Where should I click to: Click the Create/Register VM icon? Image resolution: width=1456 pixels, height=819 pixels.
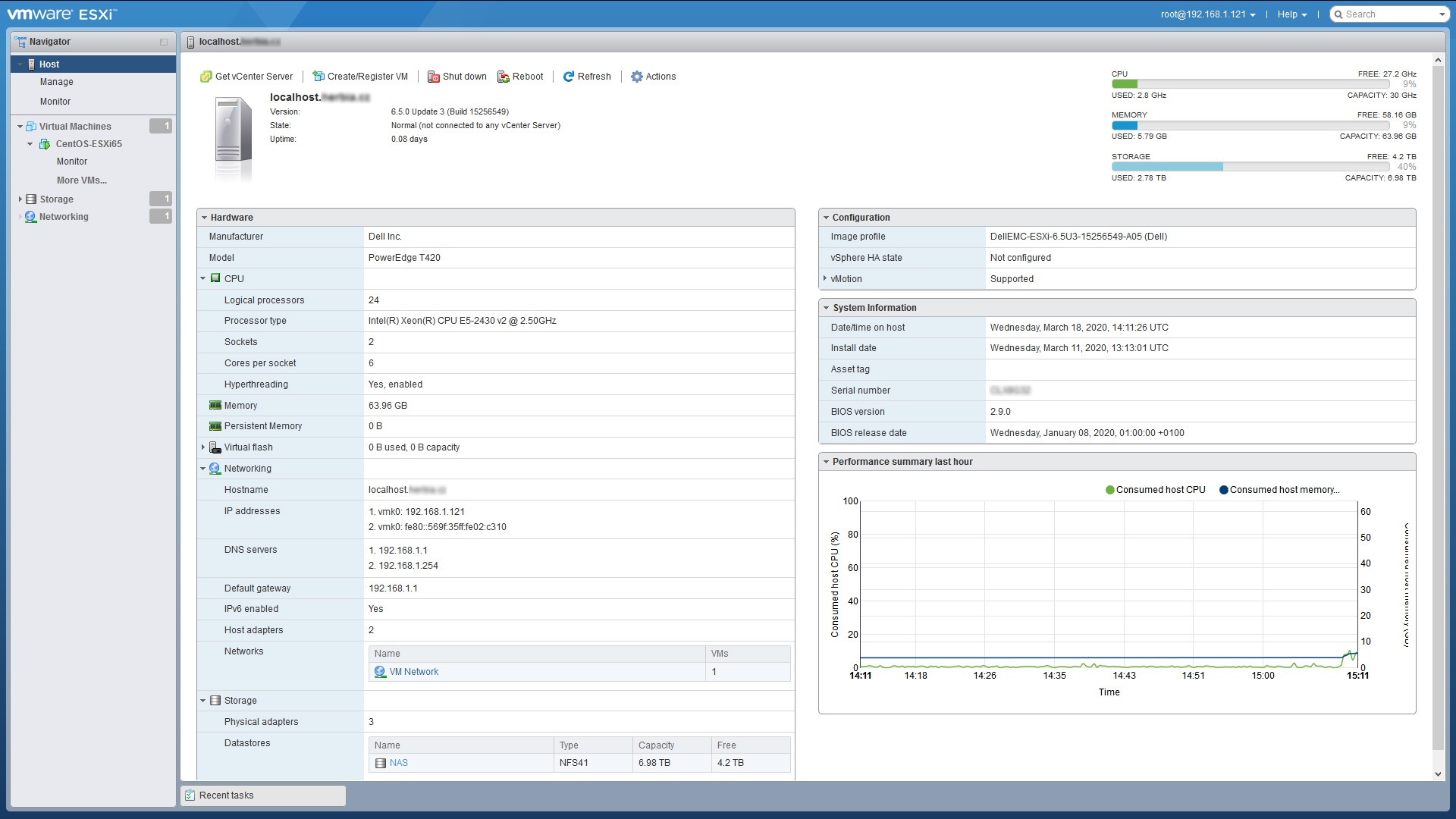pos(318,77)
